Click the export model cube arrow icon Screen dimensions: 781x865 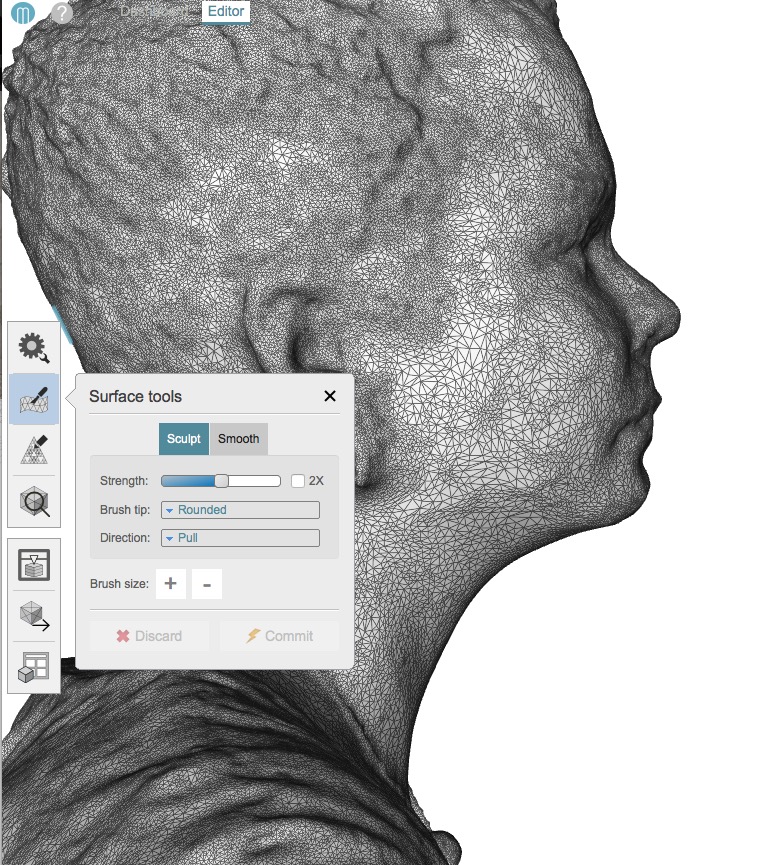tap(34, 616)
